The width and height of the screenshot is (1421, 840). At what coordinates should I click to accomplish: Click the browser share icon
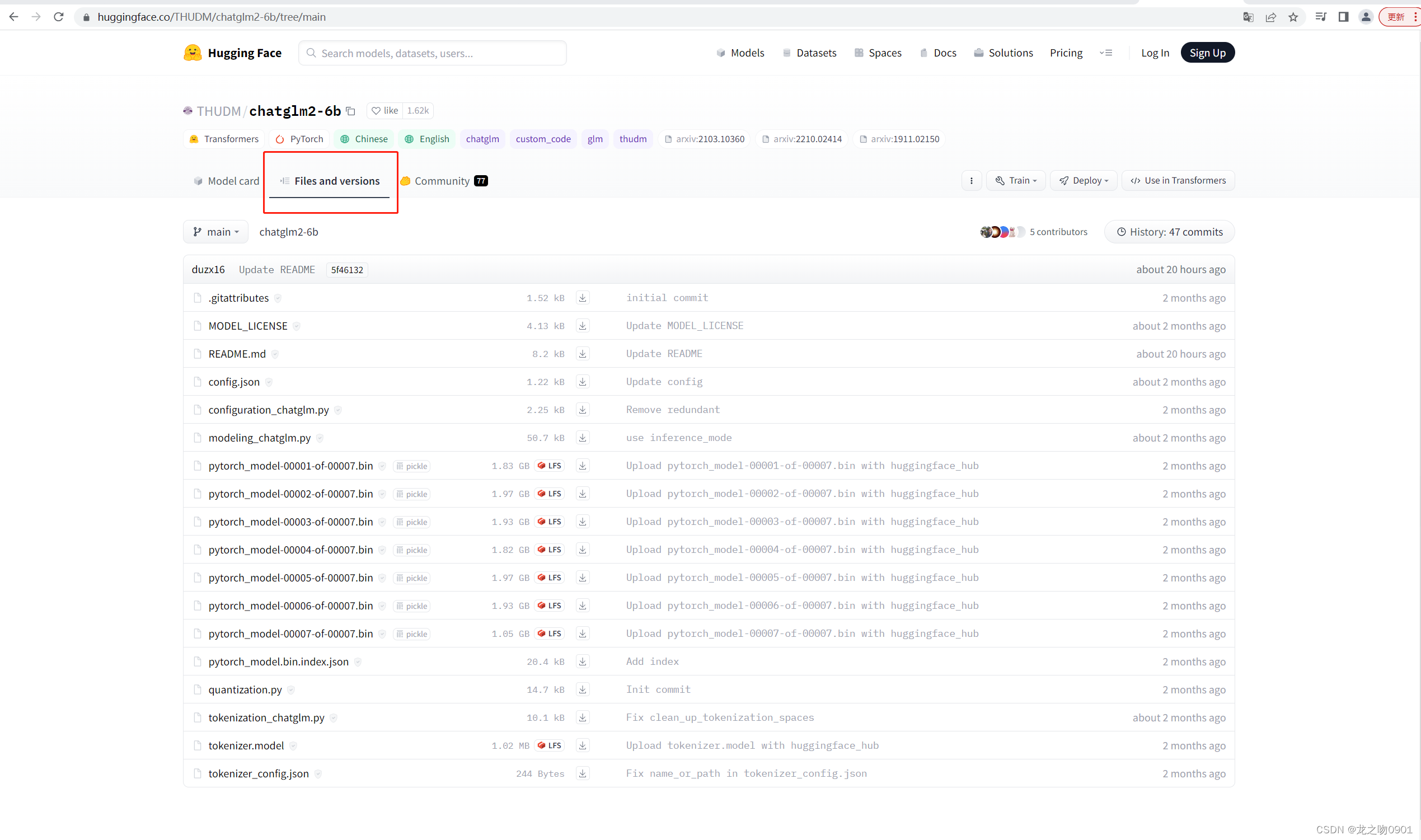1270,17
